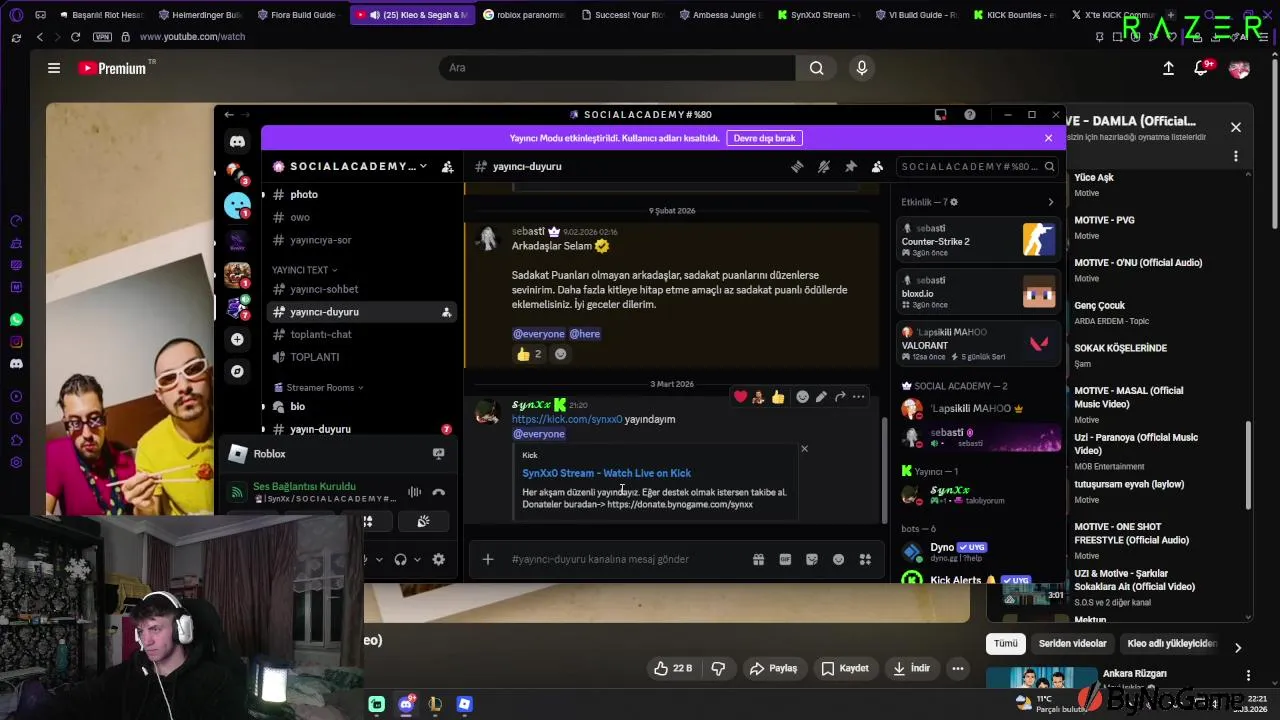1280x720 pixels.
Task: Add heart reaction to SynXx message
Action: click(740, 397)
